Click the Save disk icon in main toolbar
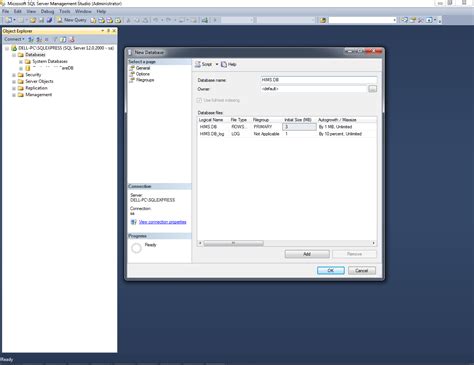 (41, 20)
